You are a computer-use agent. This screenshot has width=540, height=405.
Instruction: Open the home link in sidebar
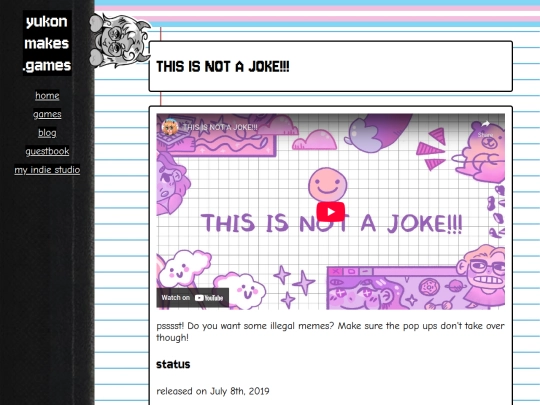pyautogui.click(x=47, y=95)
